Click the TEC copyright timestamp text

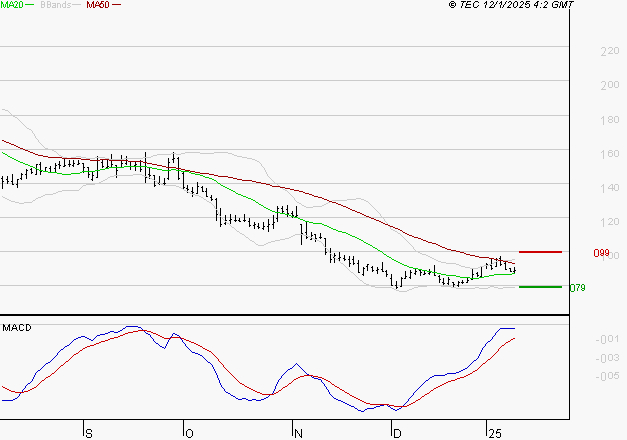tap(511, 5)
